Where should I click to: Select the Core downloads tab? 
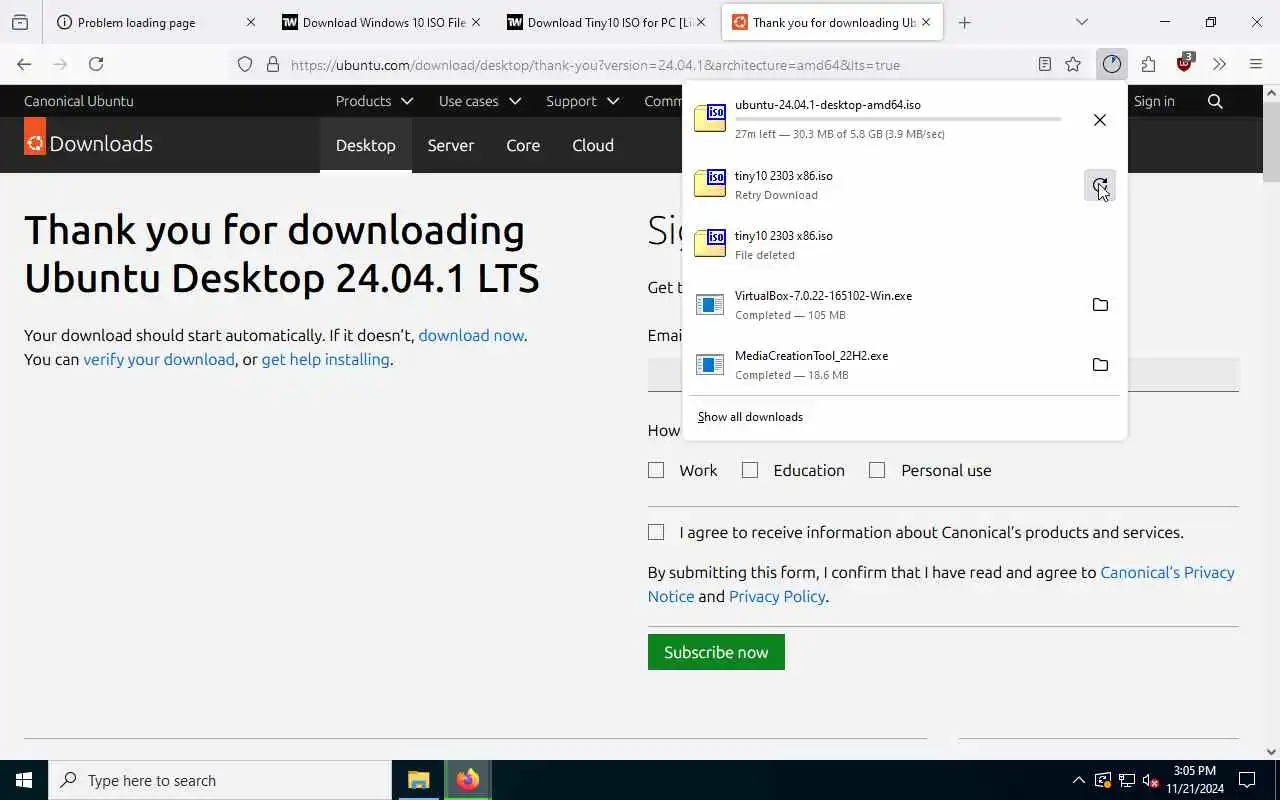point(523,145)
